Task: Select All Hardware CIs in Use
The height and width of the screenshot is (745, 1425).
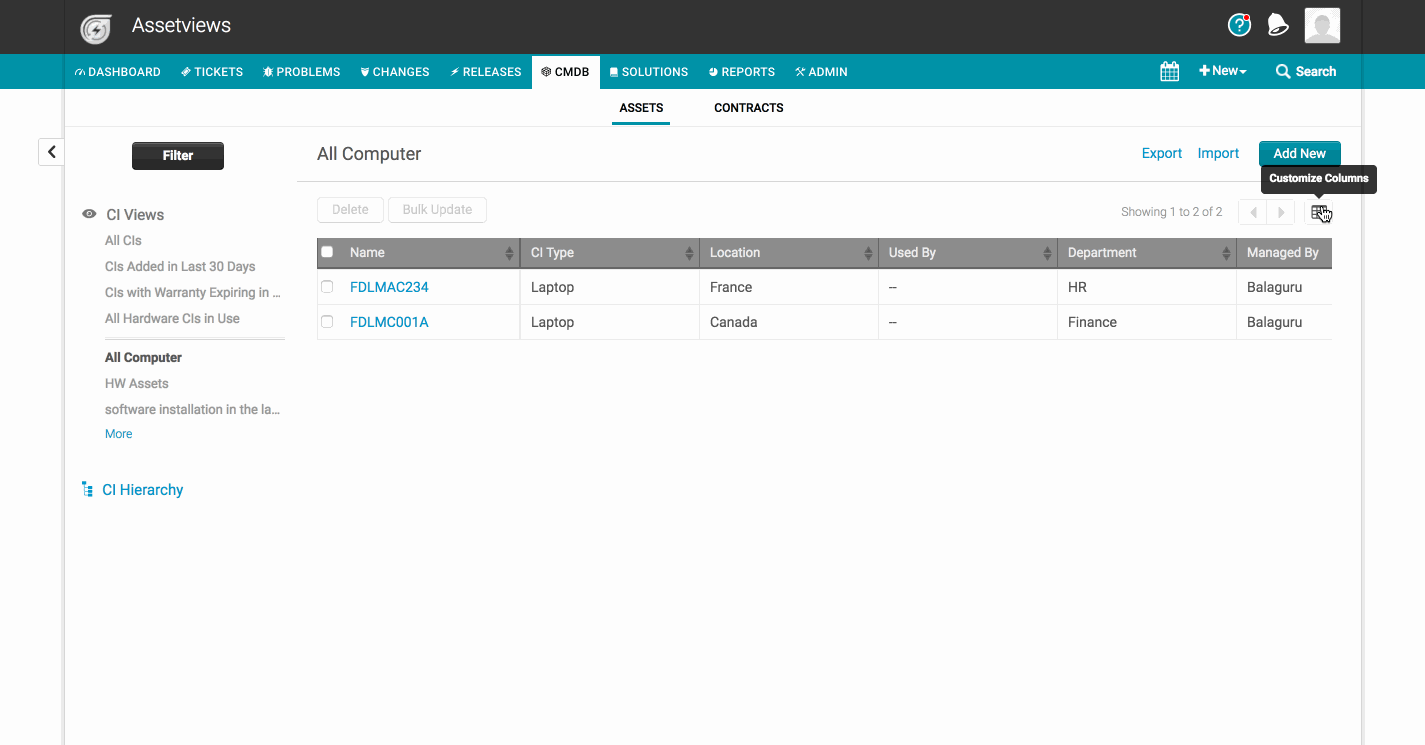Action: coord(172,319)
